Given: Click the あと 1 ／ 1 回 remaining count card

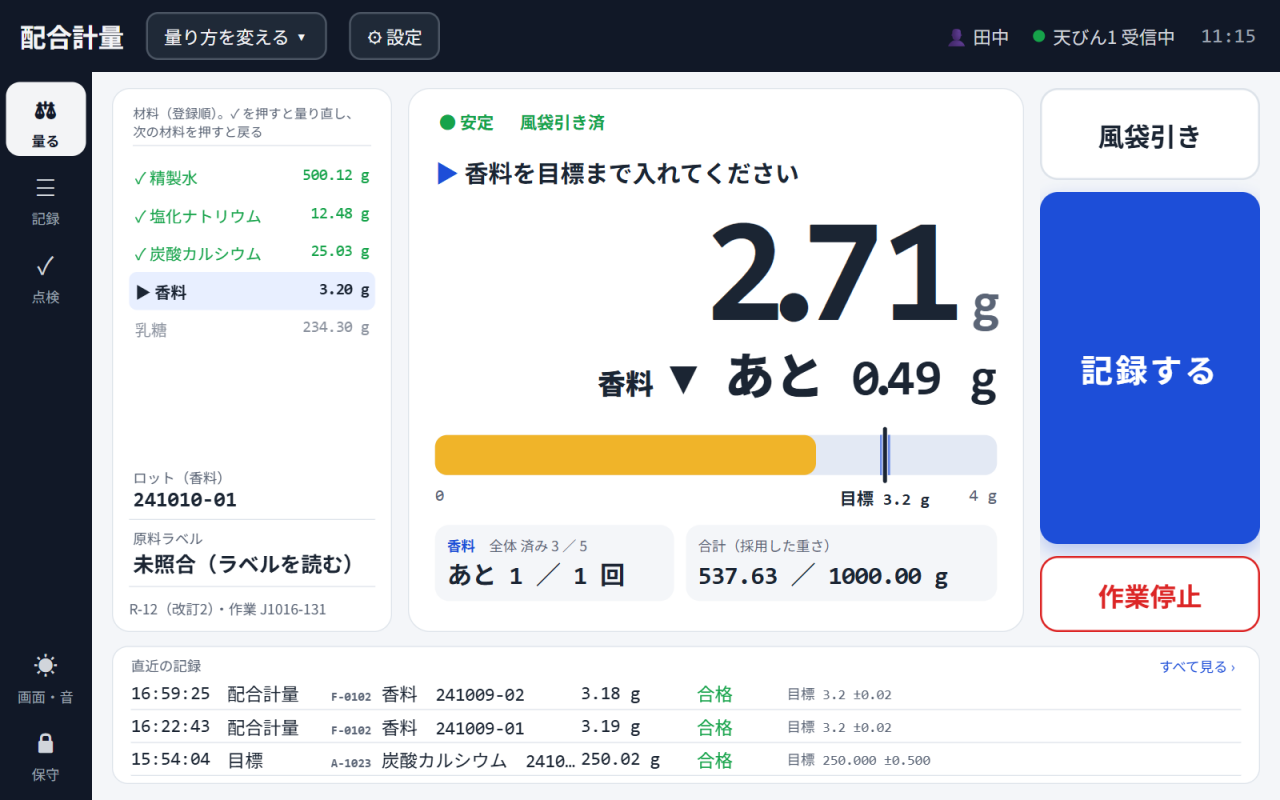Looking at the screenshot, I should click(x=554, y=563).
